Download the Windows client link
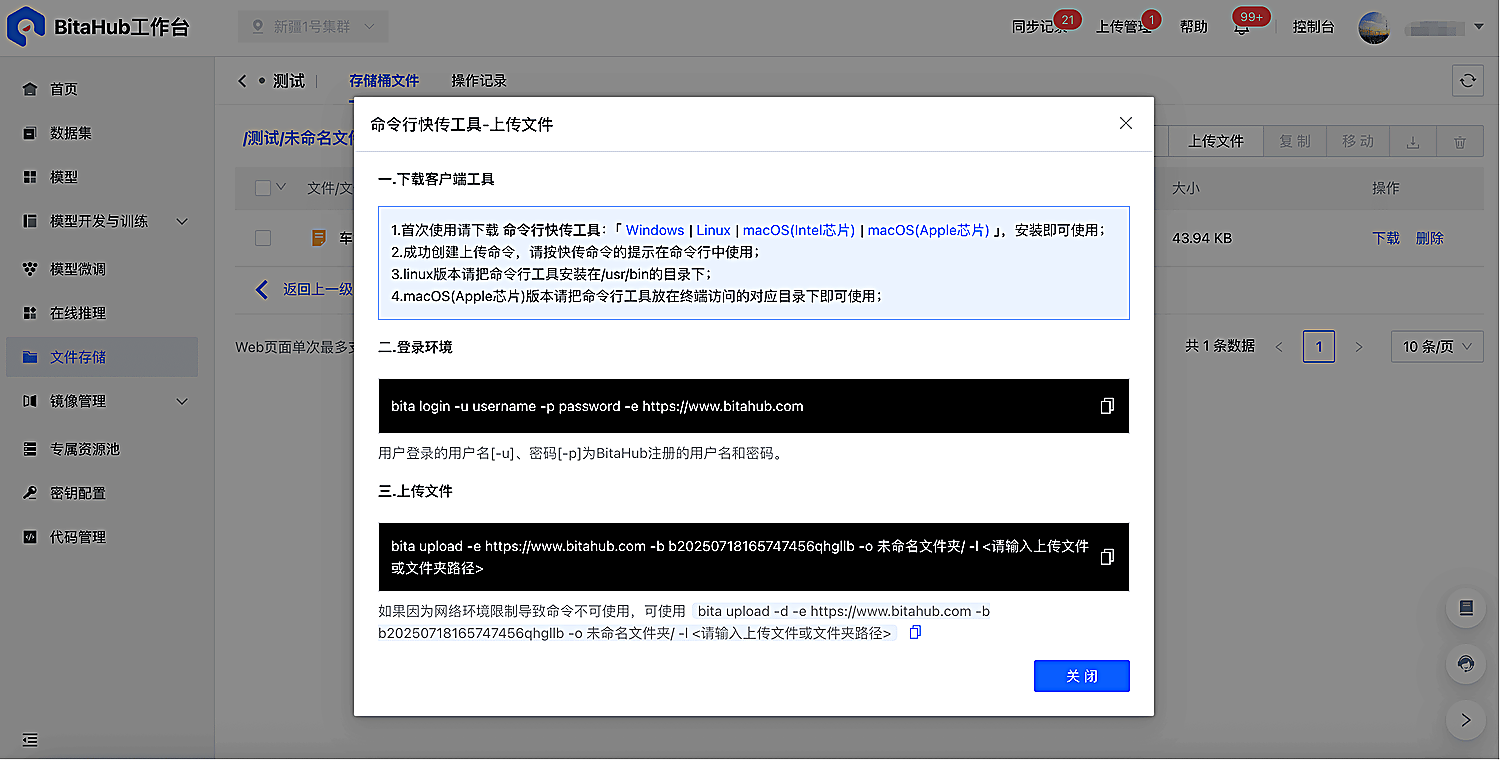The width and height of the screenshot is (1500, 760). [655, 230]
